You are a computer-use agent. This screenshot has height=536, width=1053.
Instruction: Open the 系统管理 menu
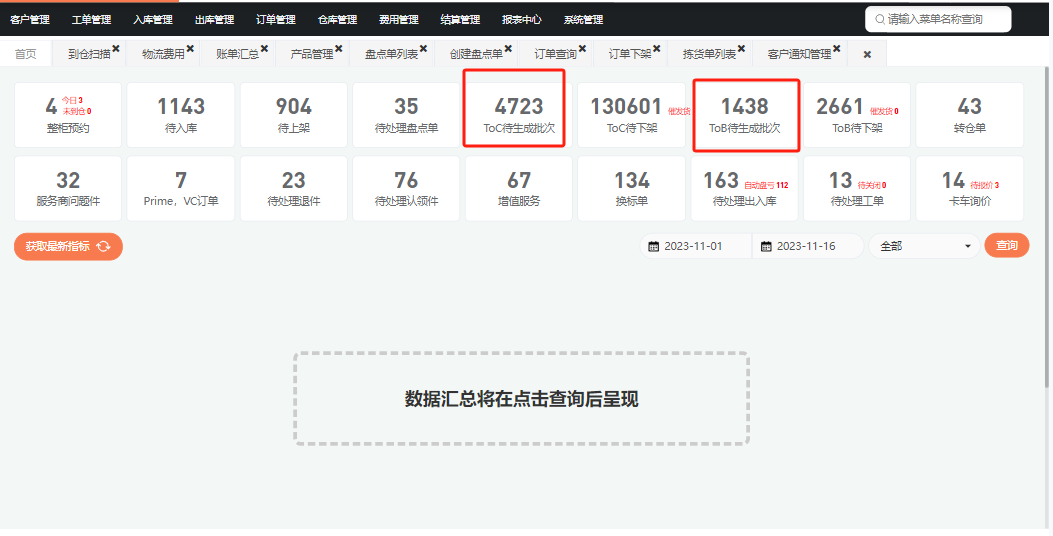pyautogui.click(x=583, y=19)
